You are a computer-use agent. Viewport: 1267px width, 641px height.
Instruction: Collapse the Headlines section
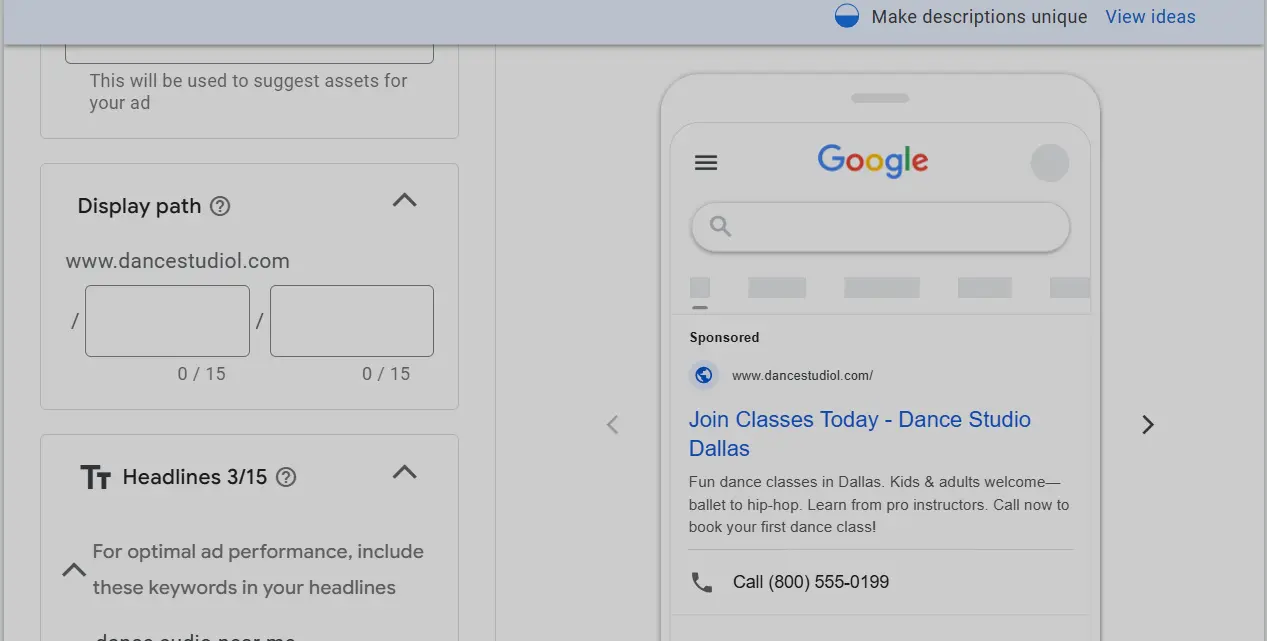404,472
